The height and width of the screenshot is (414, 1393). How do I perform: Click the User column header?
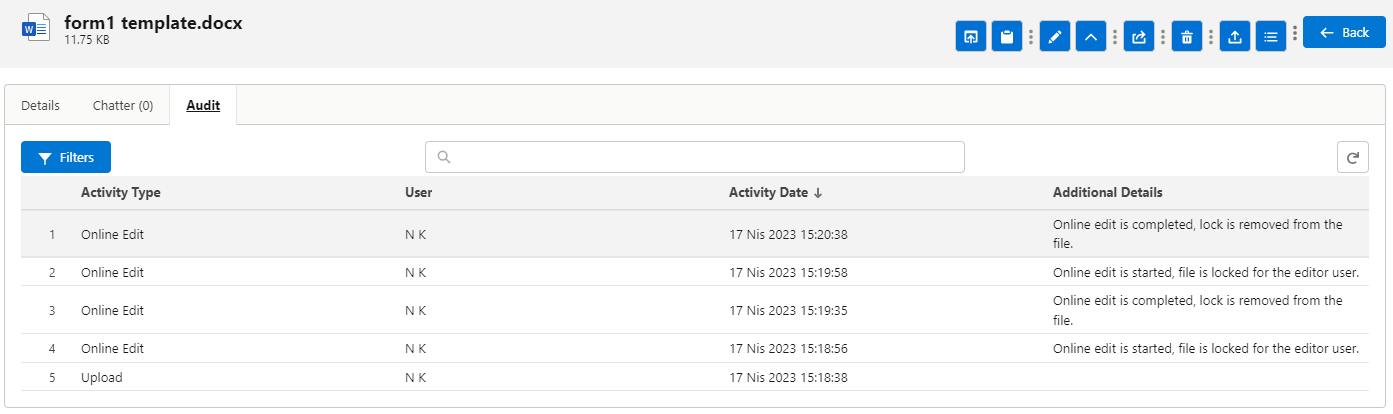click(418, 193)
